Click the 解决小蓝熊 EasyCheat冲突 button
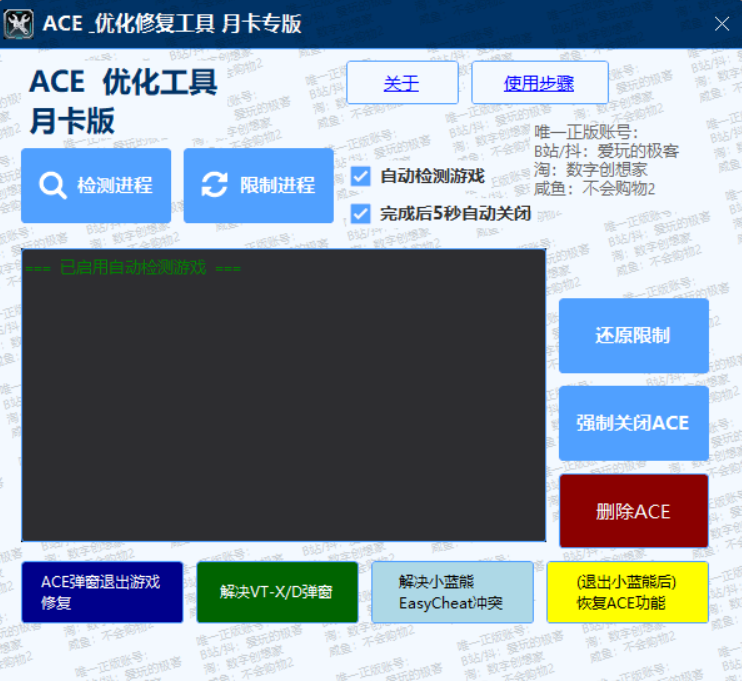 click(452, 592)
